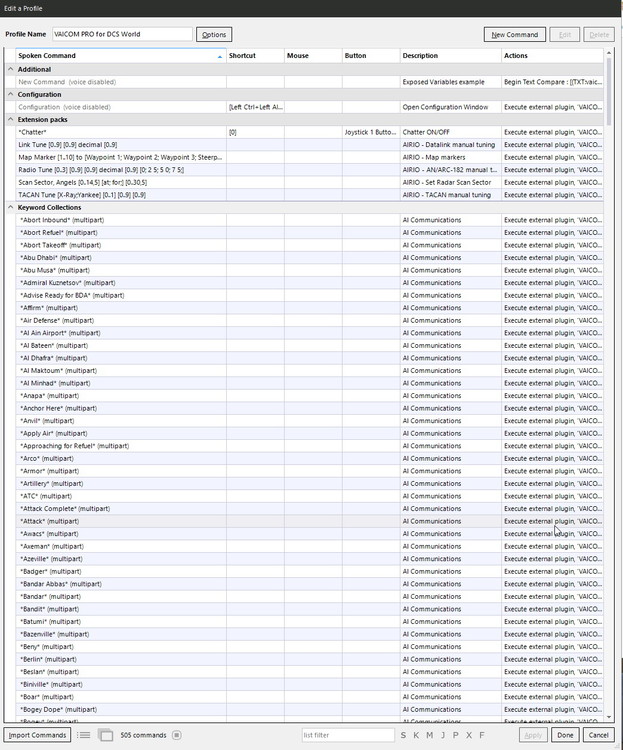Click the Delete button

[x=599, y=34]
